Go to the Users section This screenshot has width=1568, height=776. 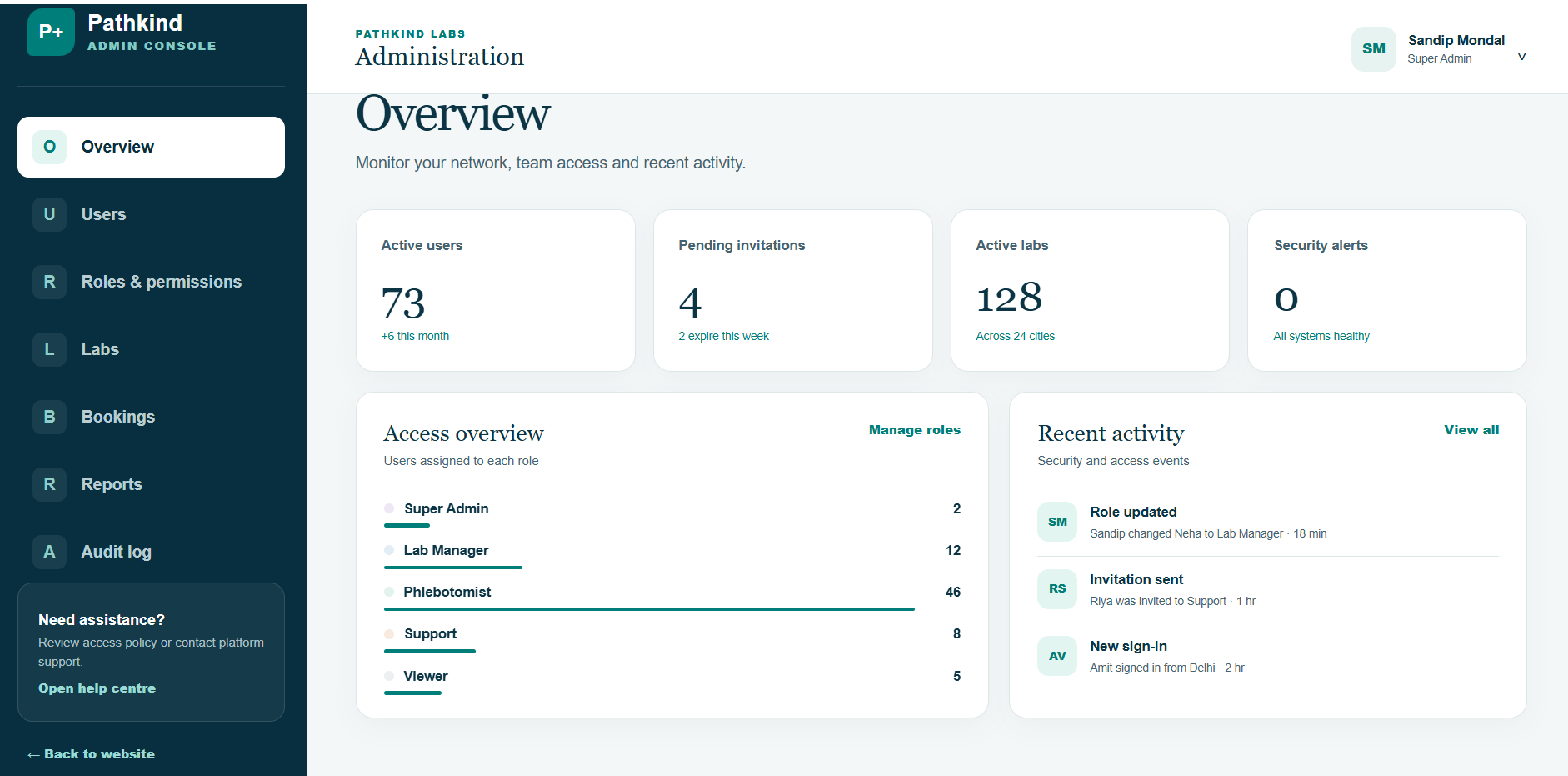tap(151, 214)
